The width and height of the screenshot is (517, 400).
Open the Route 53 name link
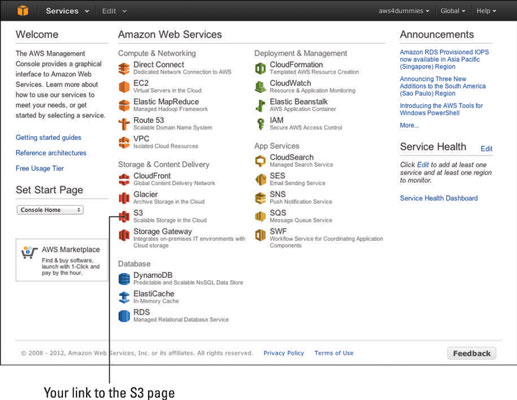[149, 120]
